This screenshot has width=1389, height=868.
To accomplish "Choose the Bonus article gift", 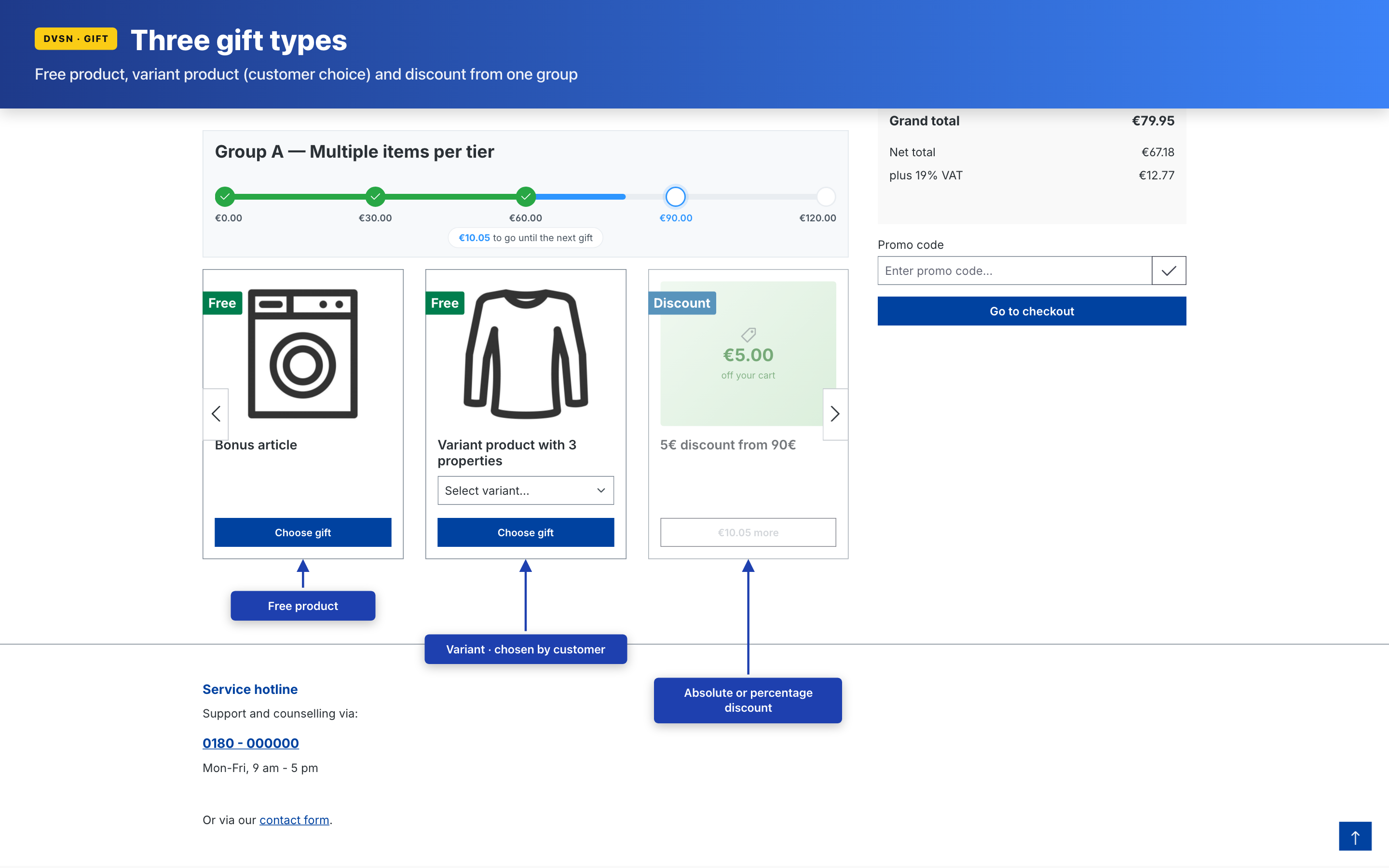I will point(302,532).
